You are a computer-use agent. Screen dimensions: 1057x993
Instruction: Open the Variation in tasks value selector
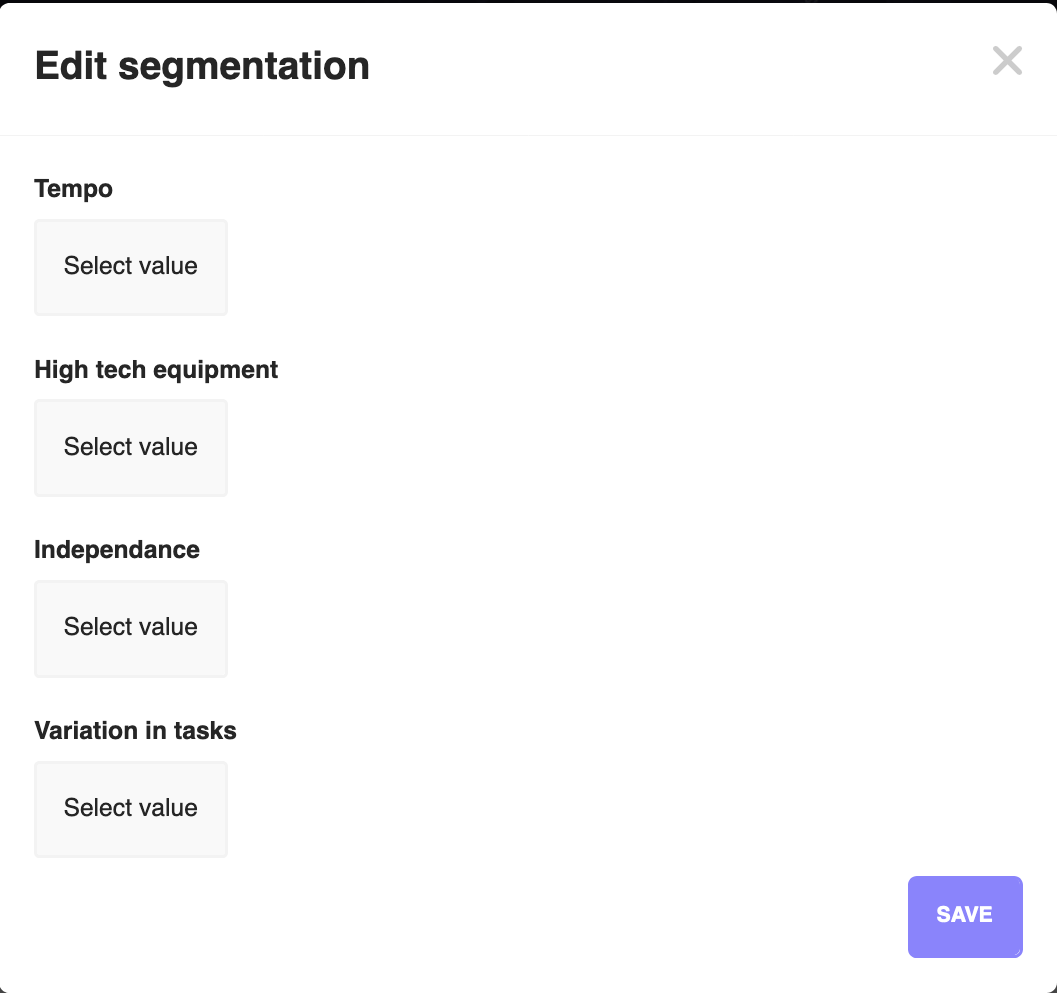click(x=130, y=808)
